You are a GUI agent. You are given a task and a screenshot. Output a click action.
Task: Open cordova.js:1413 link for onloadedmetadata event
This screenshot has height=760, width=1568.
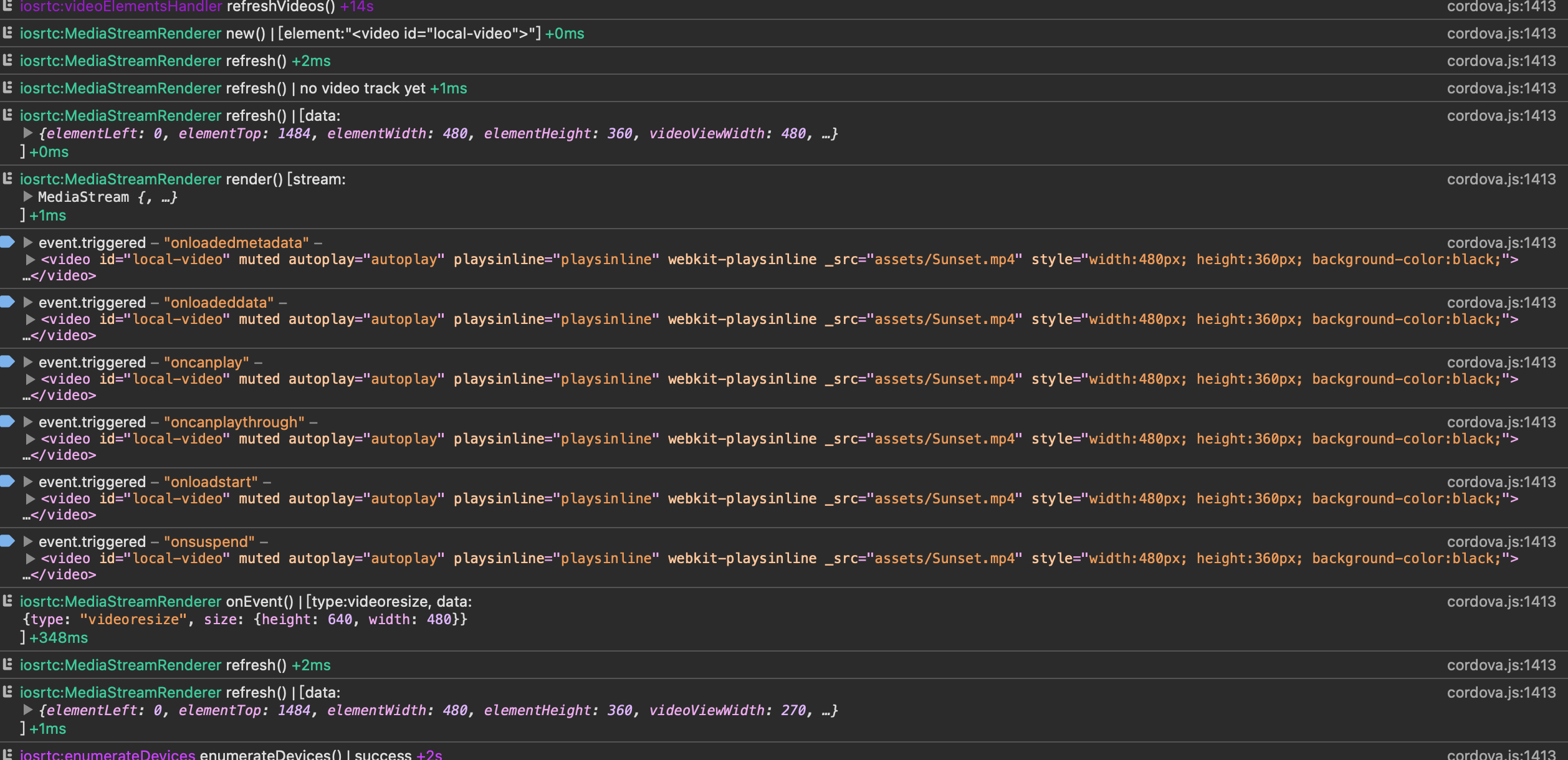click(x=1501, y=242)
